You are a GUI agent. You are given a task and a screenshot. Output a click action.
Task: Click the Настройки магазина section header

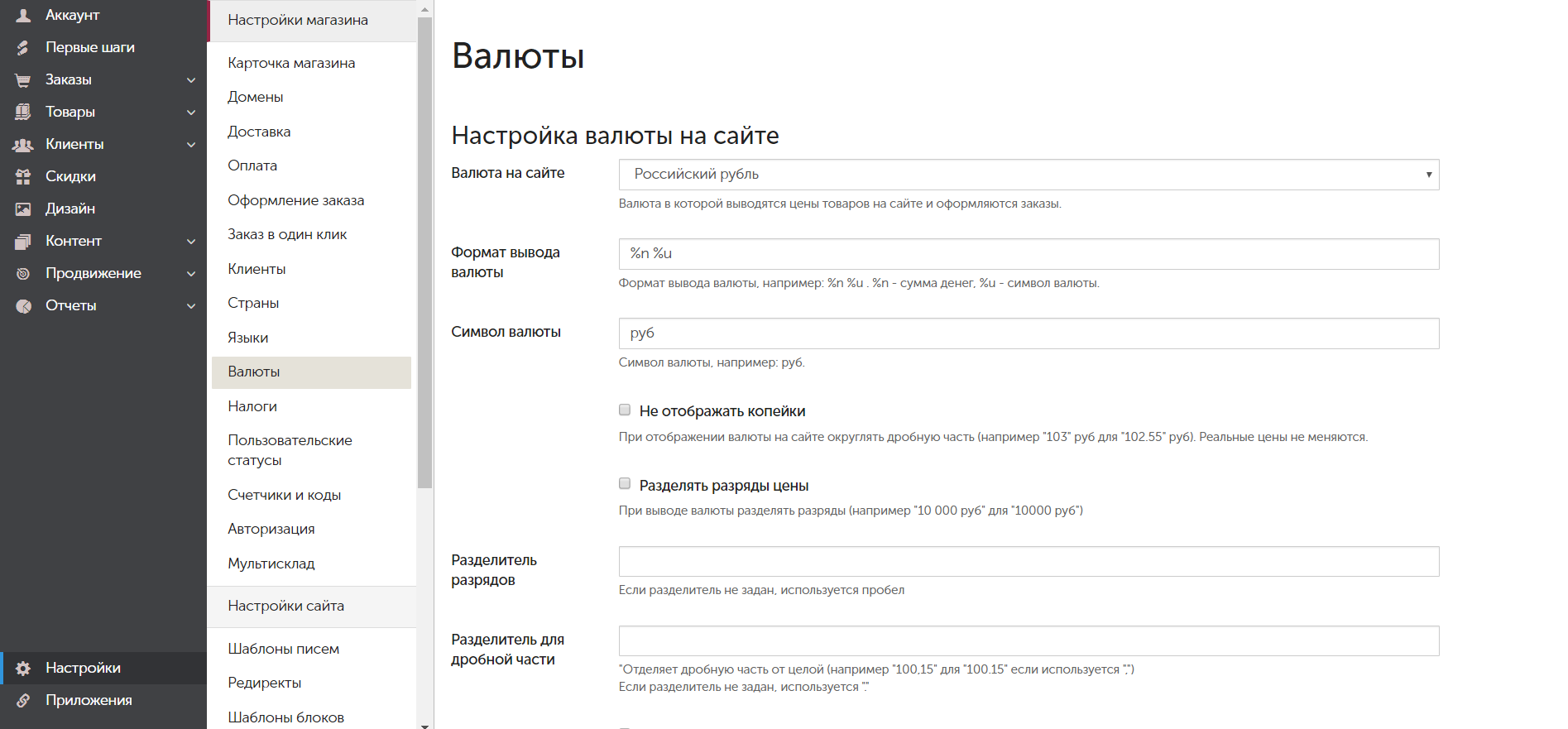tap(311, 21)
